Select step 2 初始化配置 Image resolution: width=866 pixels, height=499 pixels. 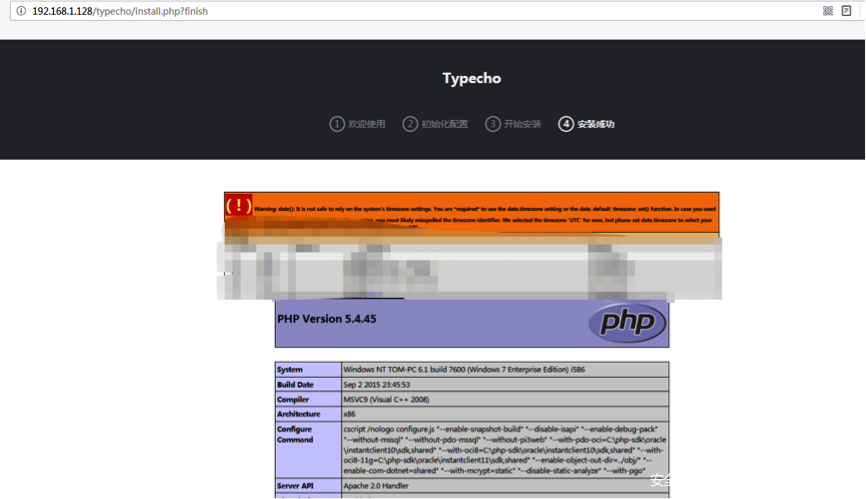point(435,124)
